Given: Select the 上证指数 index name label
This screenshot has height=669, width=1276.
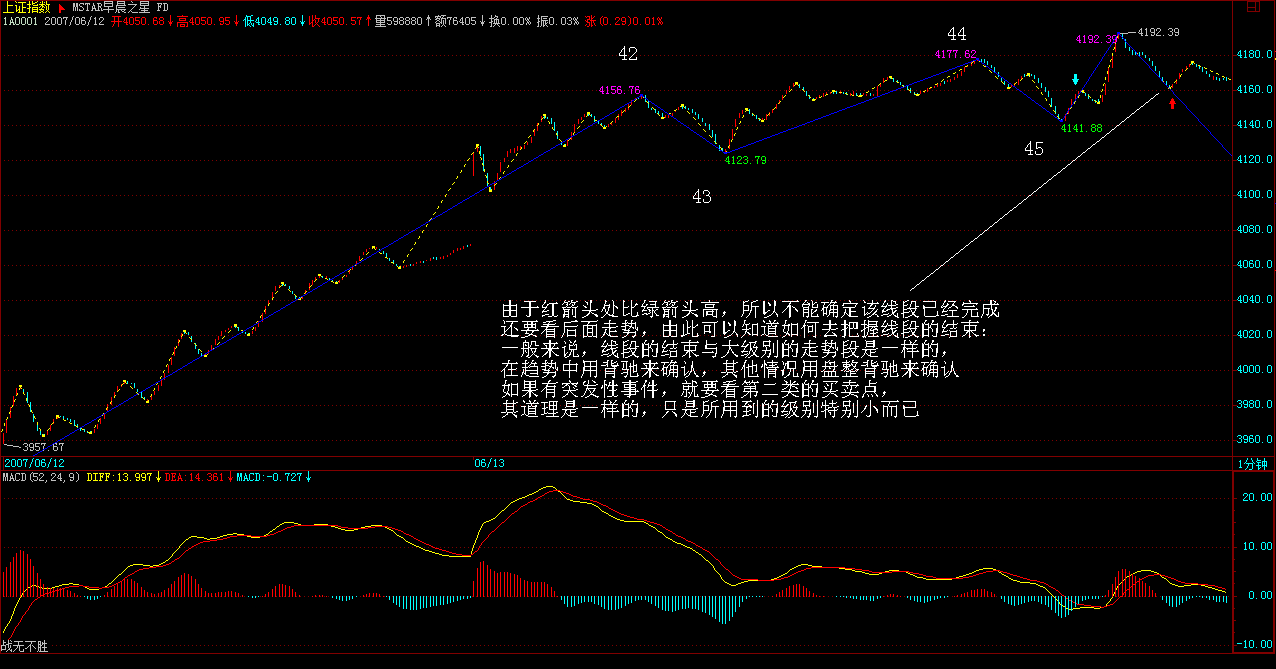Looking at the screenshot, I should [x=26, y=7].
